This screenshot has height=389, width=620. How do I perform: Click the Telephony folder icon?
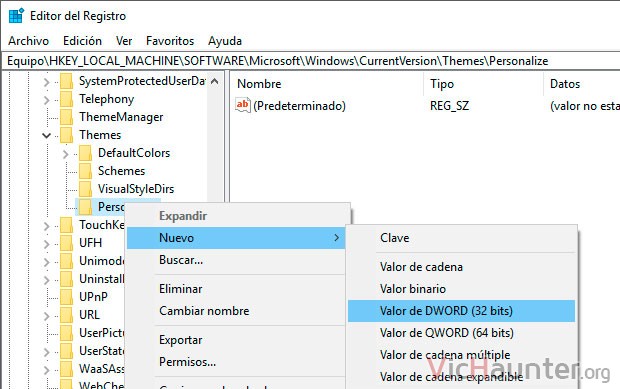[x=66, y=99]
